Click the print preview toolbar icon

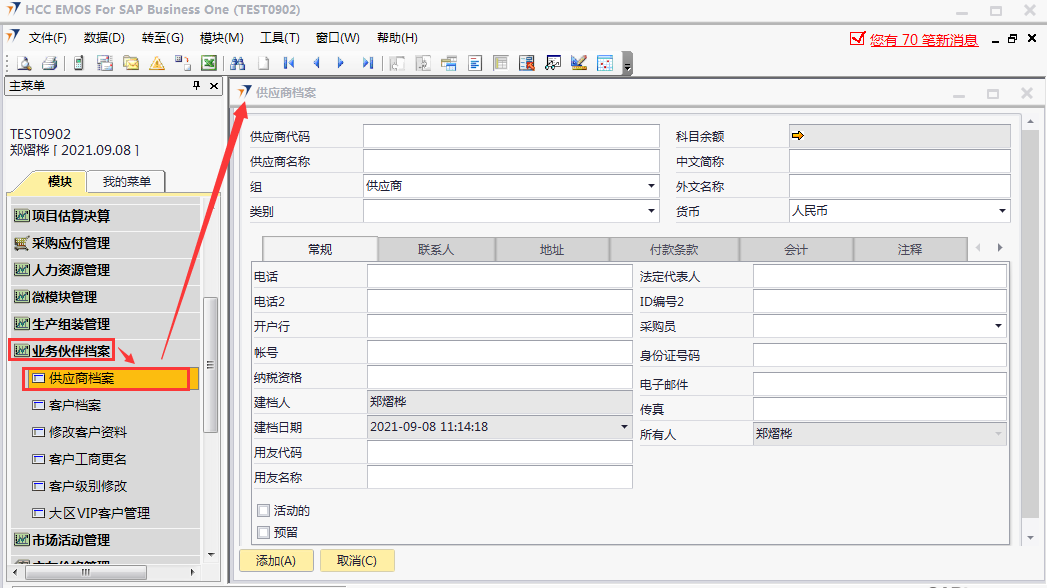[24, 63]
